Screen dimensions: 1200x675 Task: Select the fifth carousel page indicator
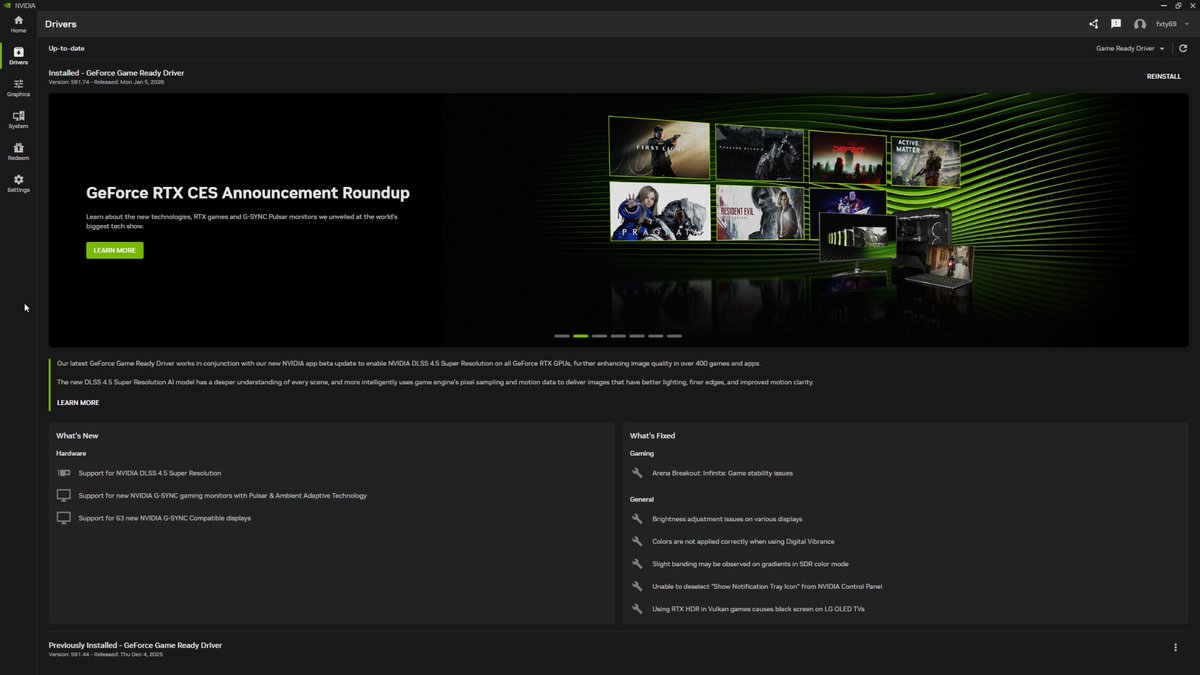[x=637, y=336]
